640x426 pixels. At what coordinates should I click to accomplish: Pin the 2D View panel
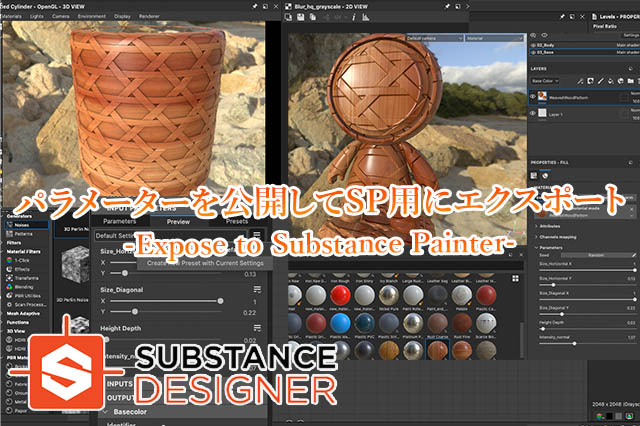[448, 6]
